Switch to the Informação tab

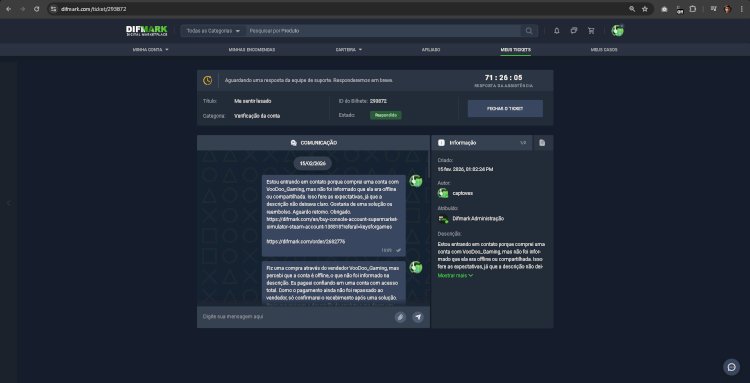click(482, 142)
